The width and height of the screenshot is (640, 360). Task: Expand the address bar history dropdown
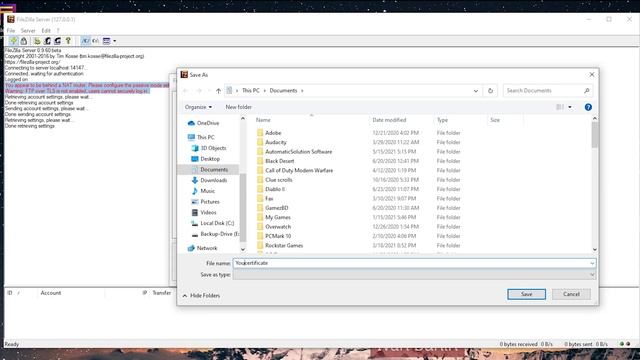pyautogui.click(x=476, y=91)
